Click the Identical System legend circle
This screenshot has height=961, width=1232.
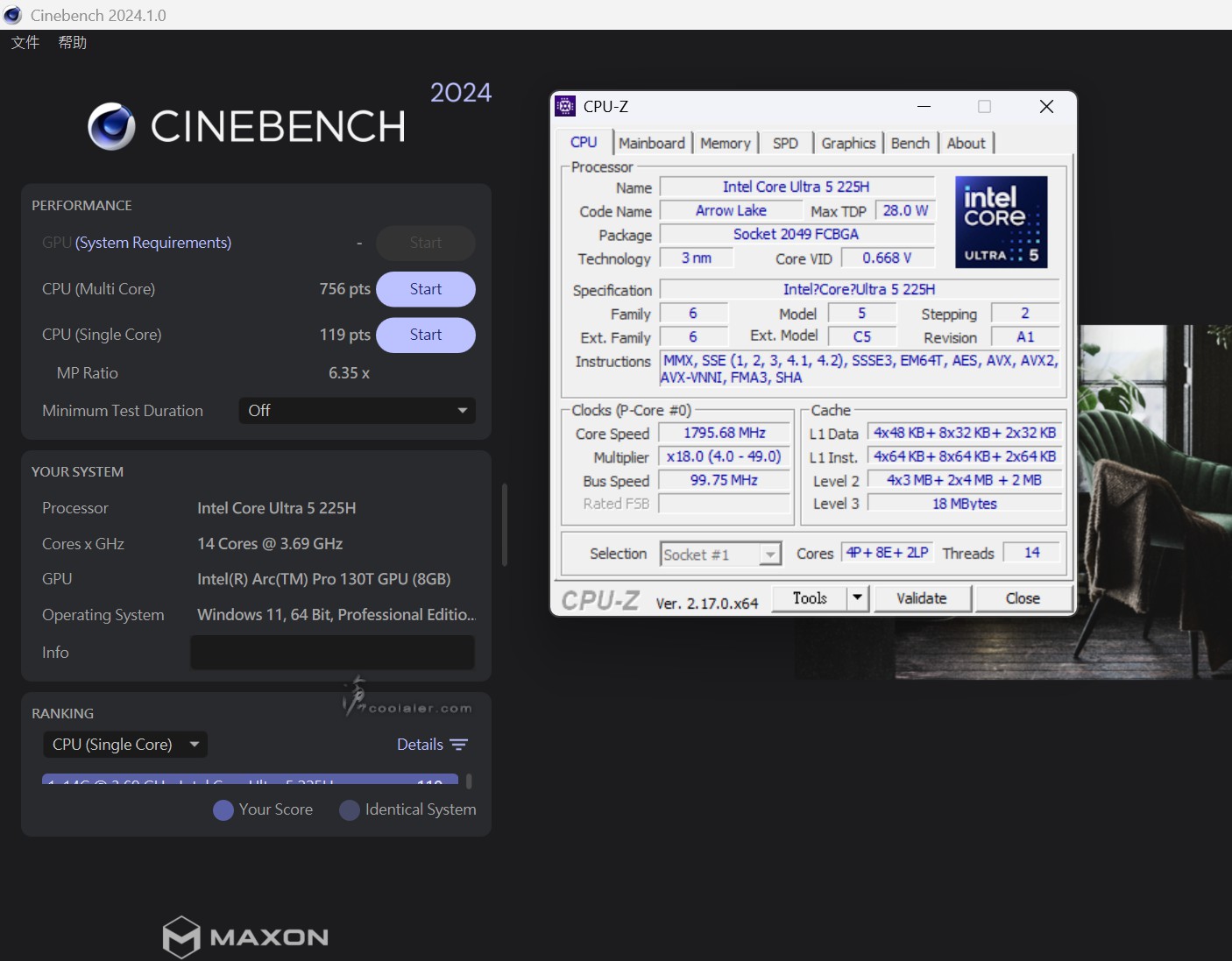[350, 810]
